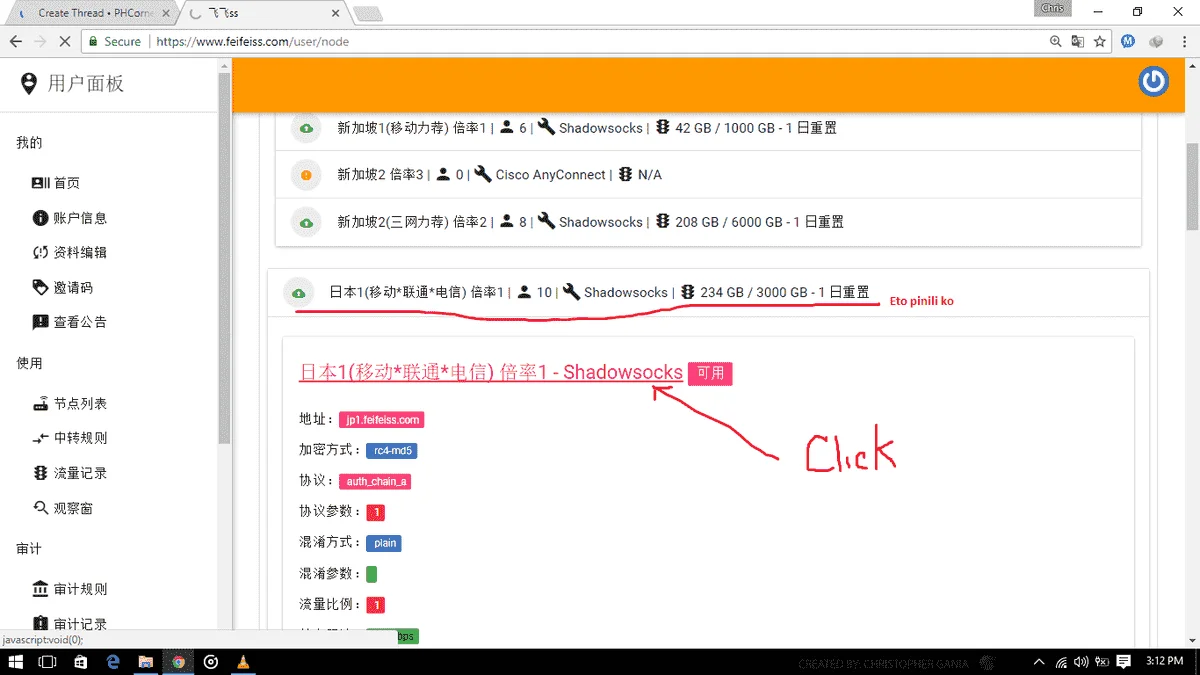1200x675 pixels.
Task: Open Task View on the taskbar
Action: [47, 662]
